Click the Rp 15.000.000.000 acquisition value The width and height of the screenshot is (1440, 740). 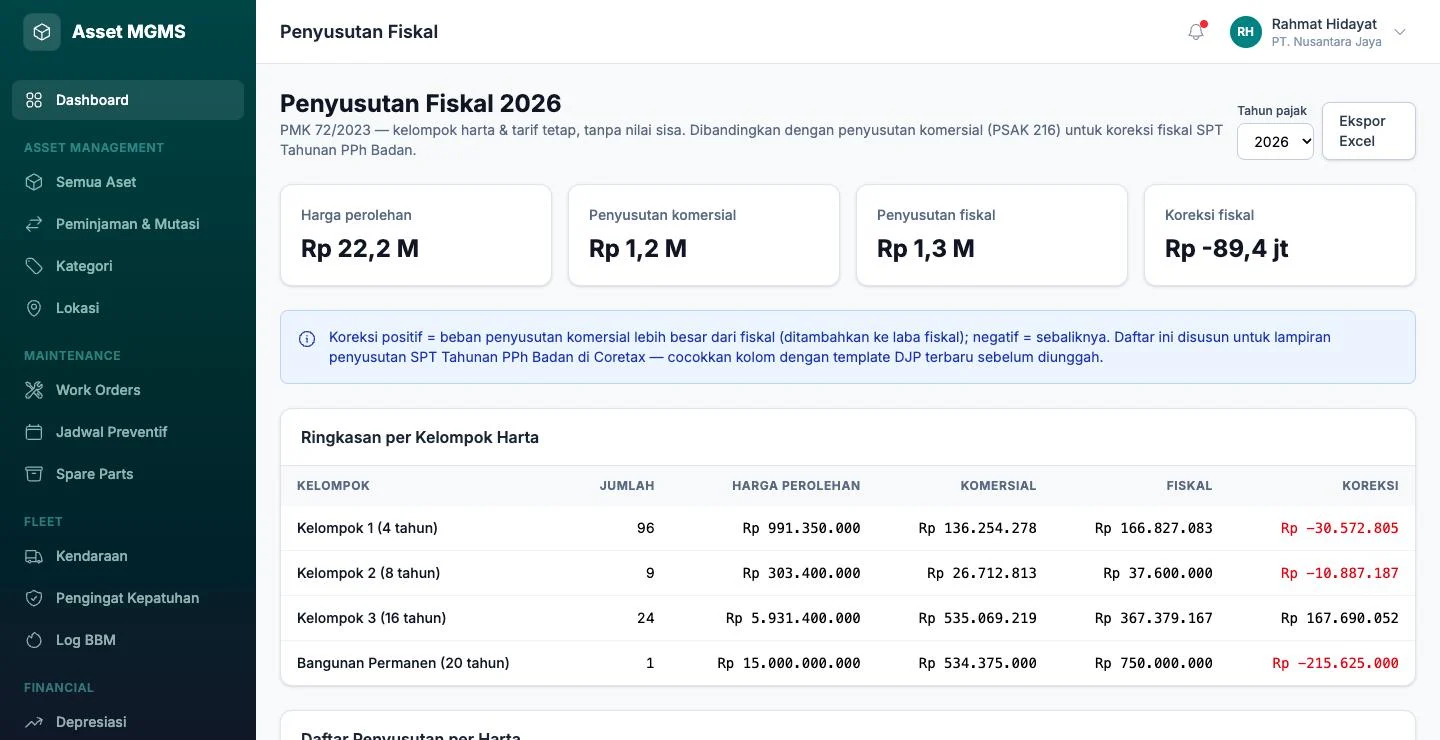tap(789, 663)
